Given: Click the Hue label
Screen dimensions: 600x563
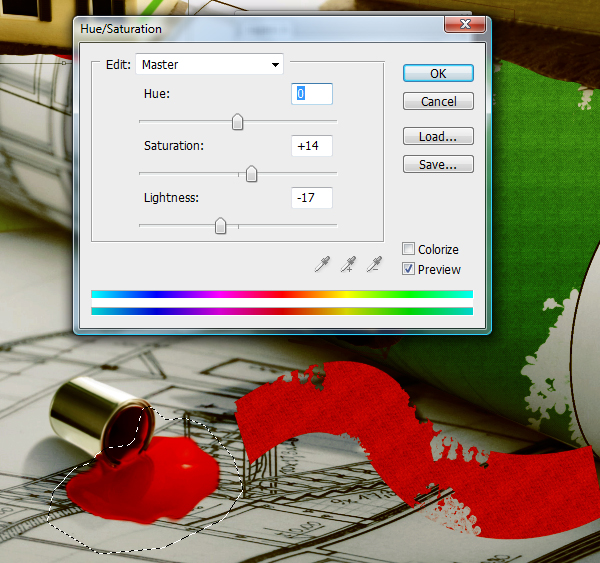Looking at the screenshot, I should coord(157,94).
